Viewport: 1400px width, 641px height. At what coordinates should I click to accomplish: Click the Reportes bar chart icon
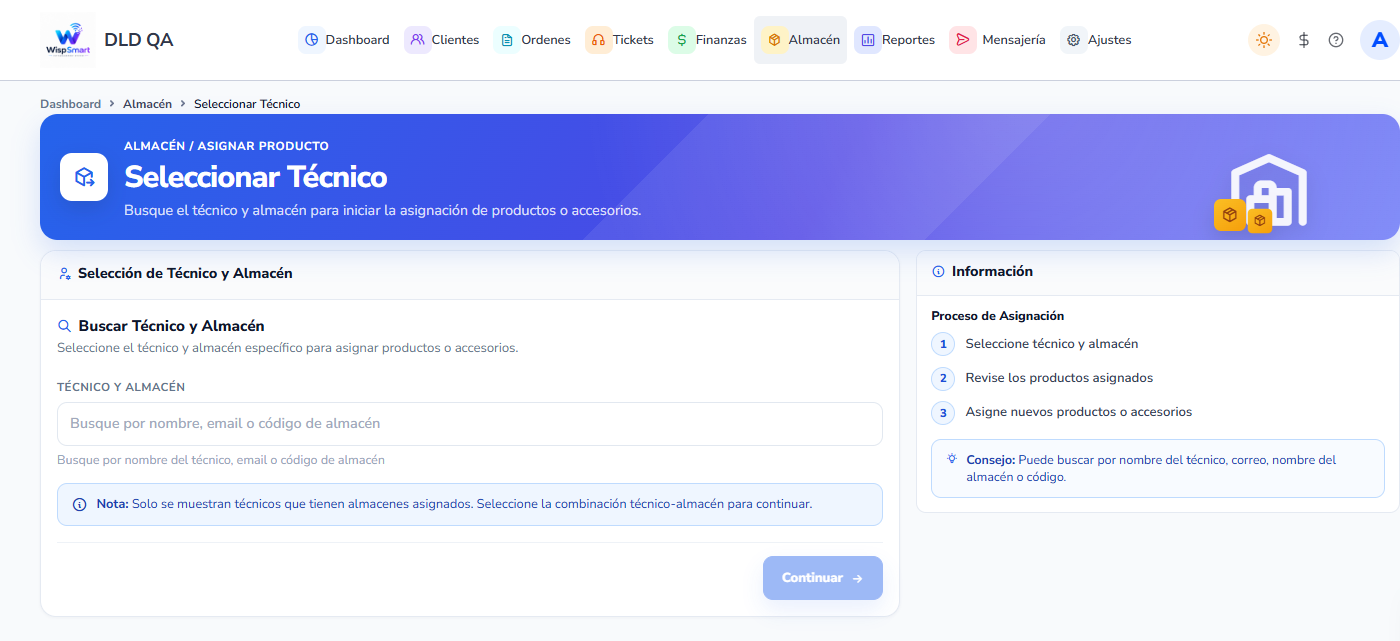click(x=868, y=40)
